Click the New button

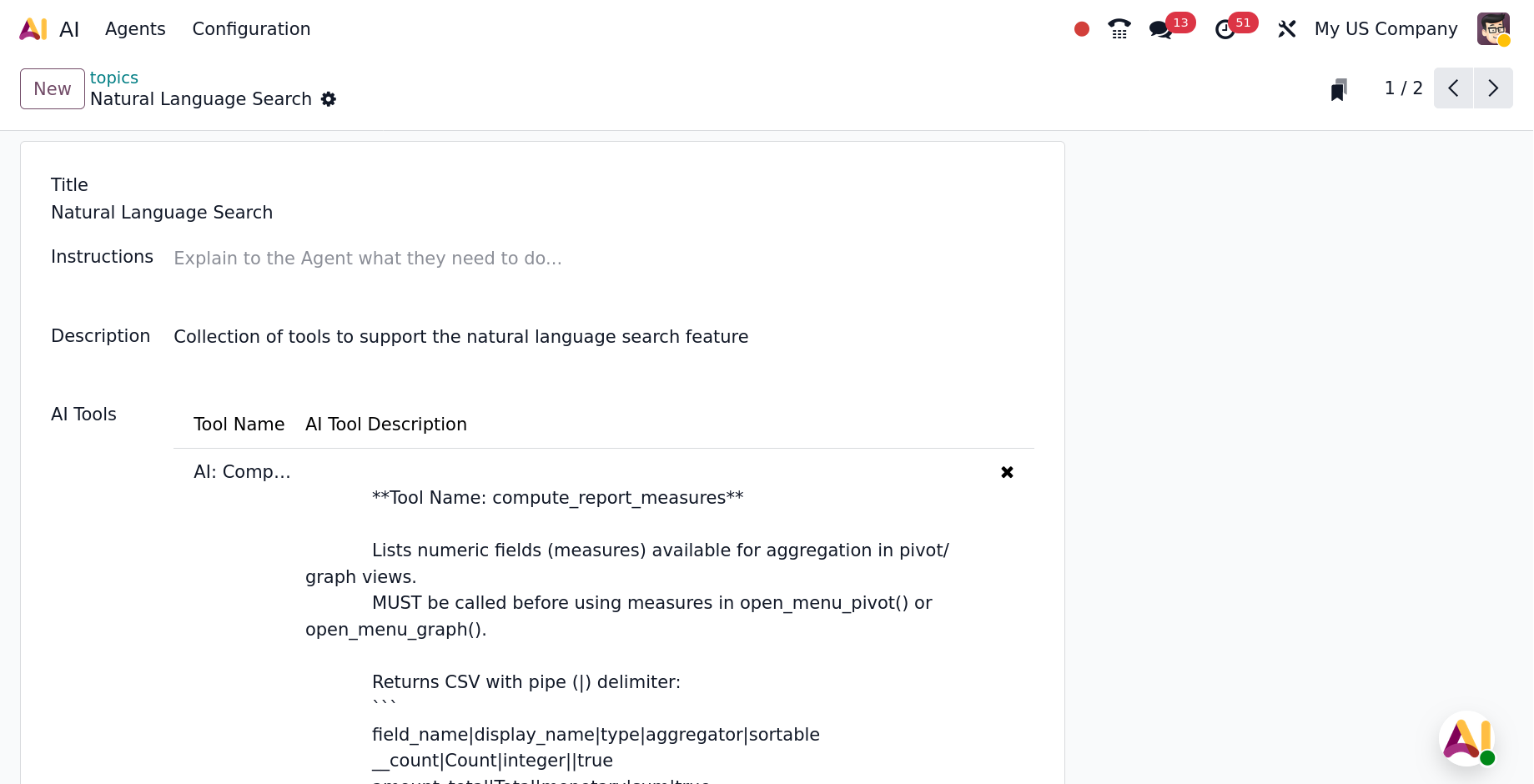(x=53, y=88)
